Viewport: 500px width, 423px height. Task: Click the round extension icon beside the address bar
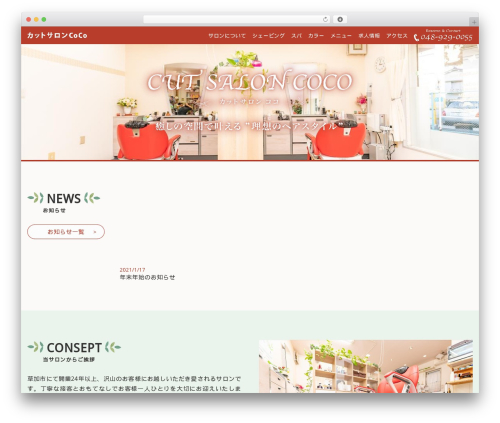(x=340, y=19)
